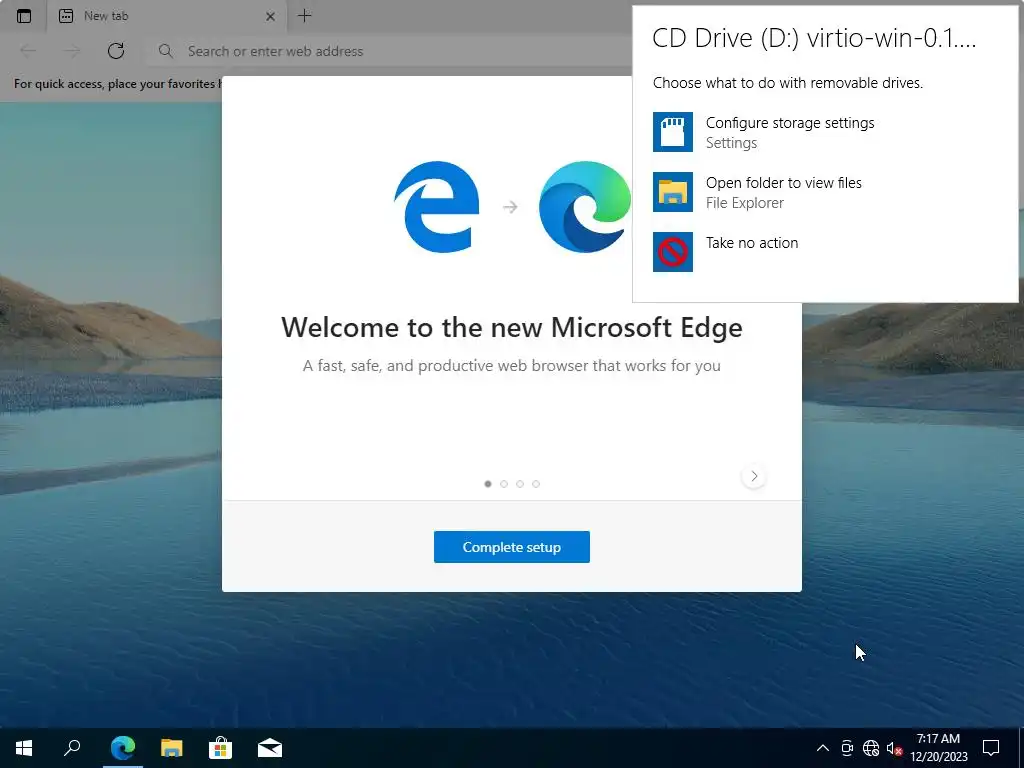The image size is (1024, 768).
Task: Open the clock showing 7:17 AM
Action: click(x=938, y=748)
